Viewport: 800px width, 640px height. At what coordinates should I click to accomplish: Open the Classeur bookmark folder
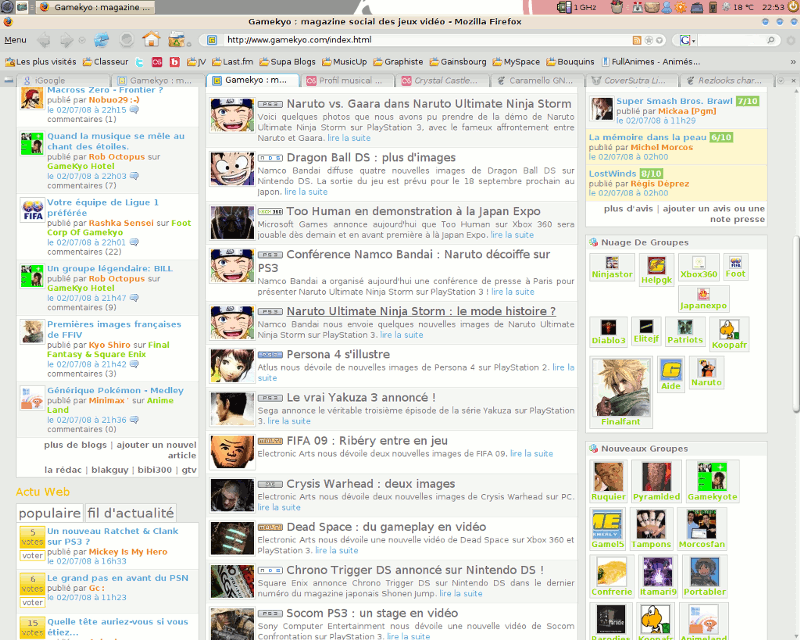click(x=106, y=62)
